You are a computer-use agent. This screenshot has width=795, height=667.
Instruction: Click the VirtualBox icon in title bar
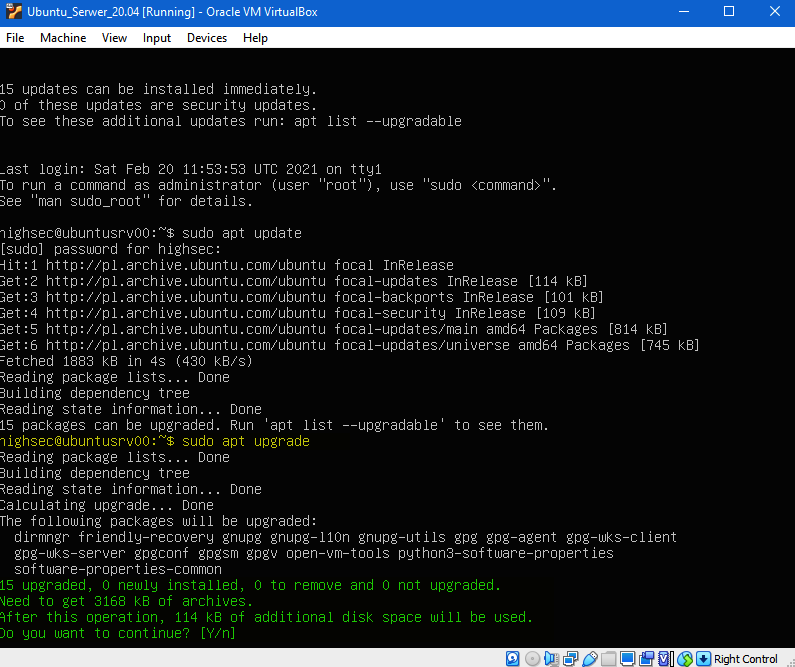13,12
